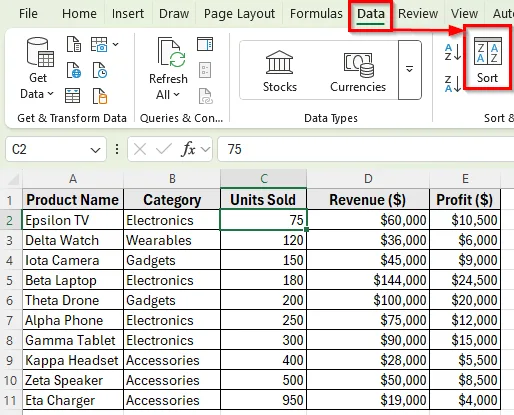
Task: Click From Text/CSV icon
Action: [74, 44]
